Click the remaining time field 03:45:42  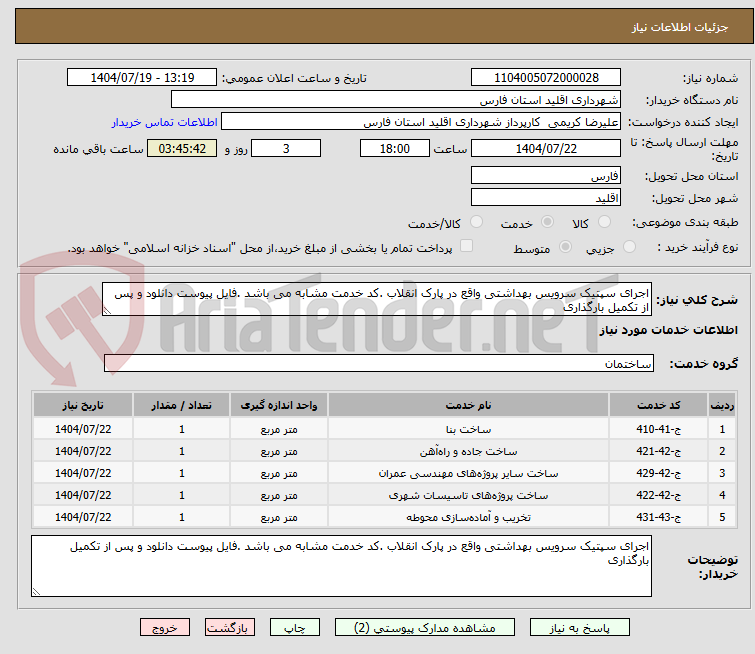(182, 148)
